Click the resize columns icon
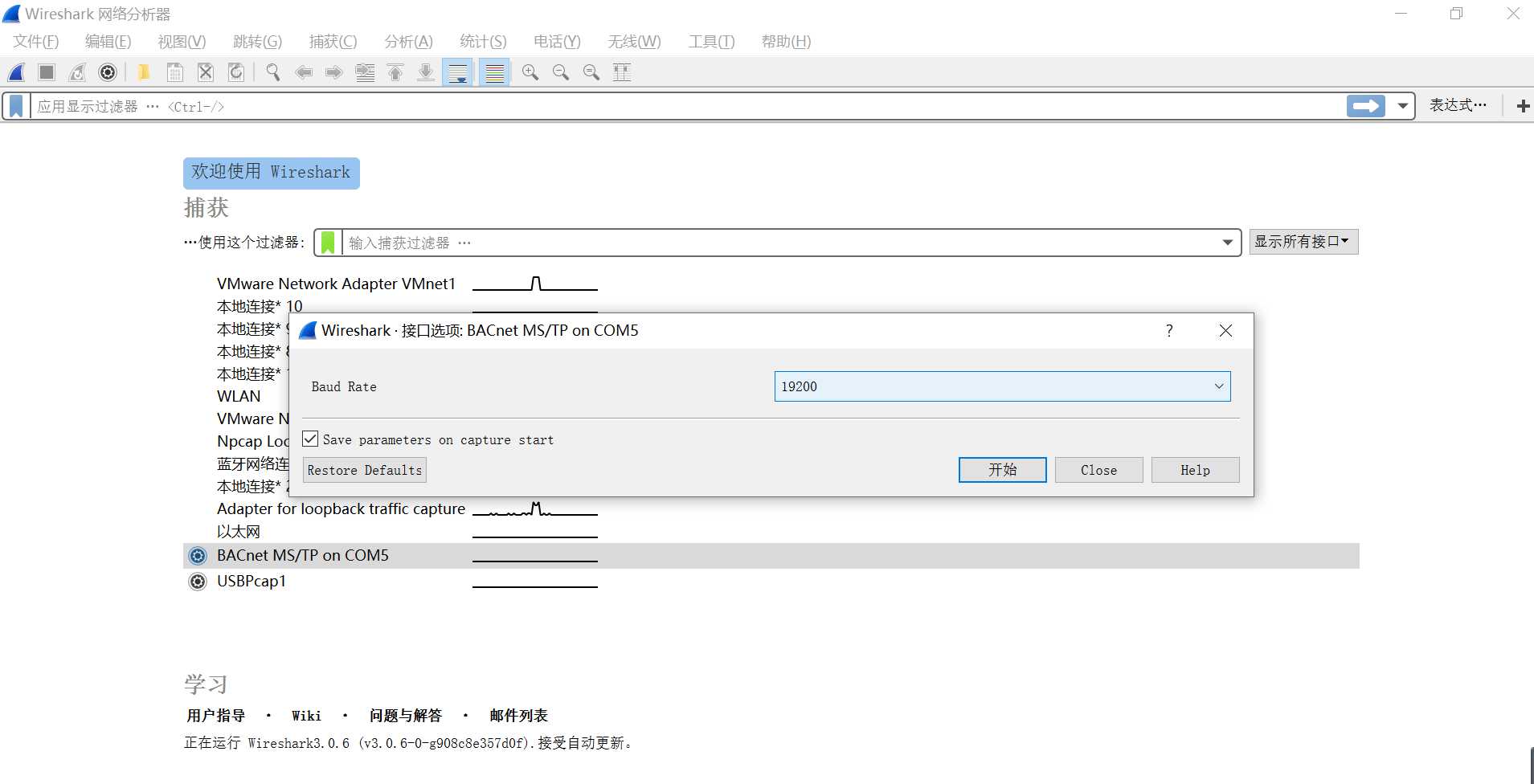This screenshot has width=1534, height=784. [622, 72]
